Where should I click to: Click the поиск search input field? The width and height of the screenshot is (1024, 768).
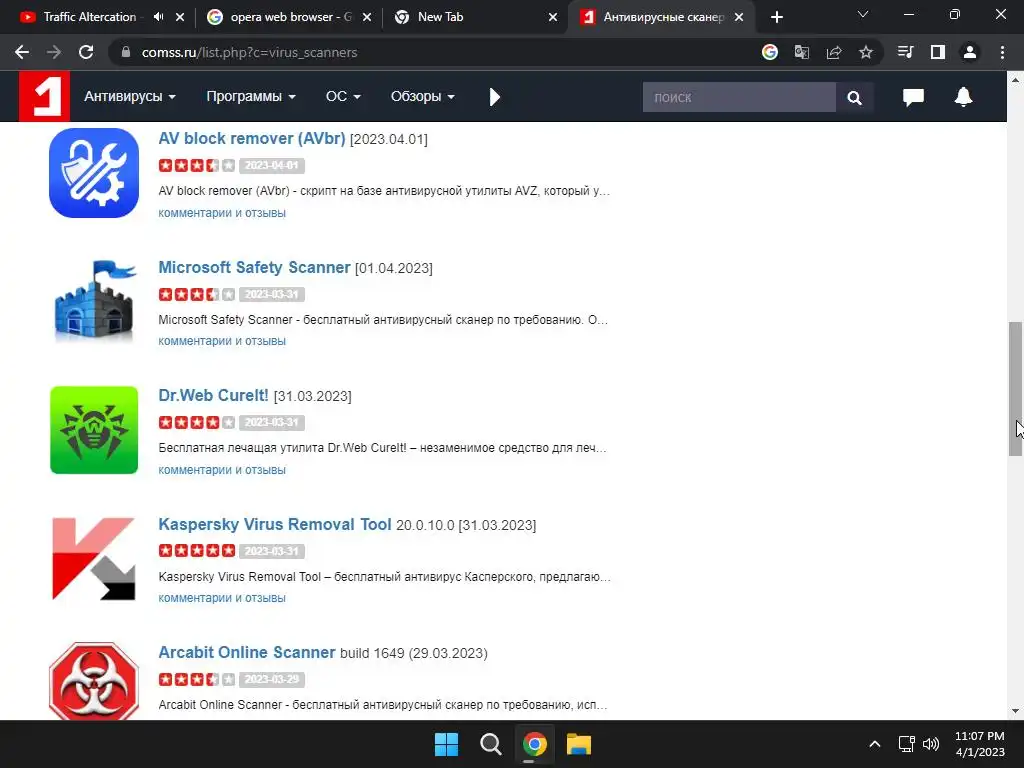click(x=739, y=97)
